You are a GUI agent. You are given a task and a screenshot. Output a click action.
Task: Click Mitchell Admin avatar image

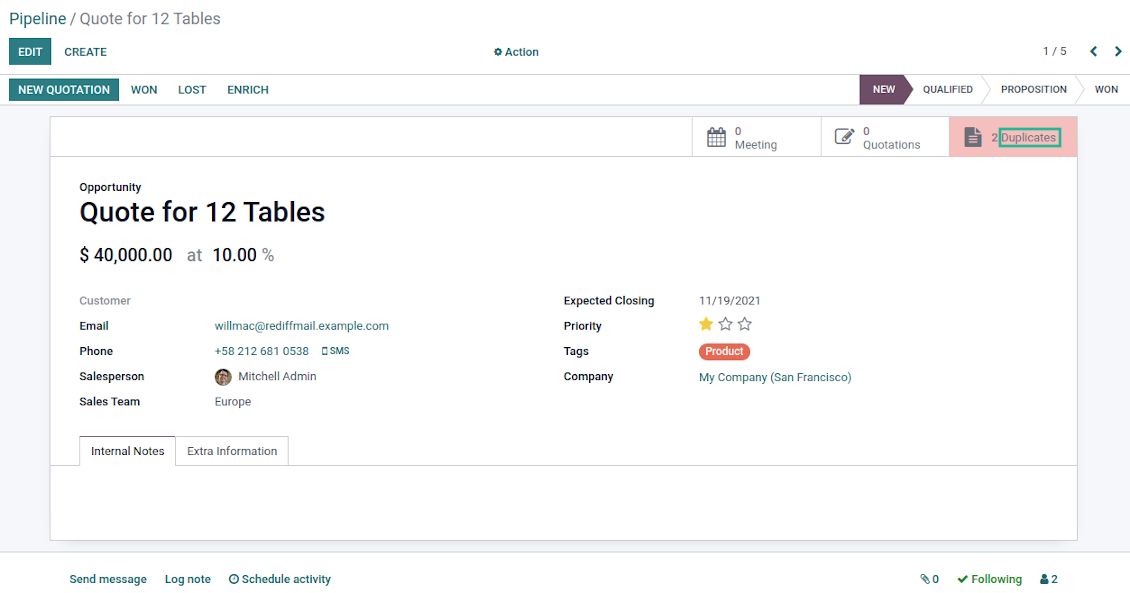223,377
